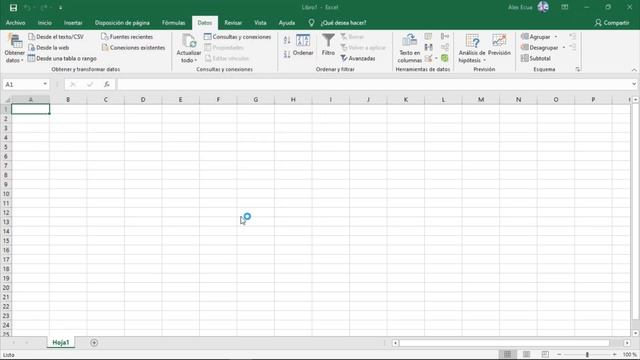Zoom in with the plus button

(615, 355)
